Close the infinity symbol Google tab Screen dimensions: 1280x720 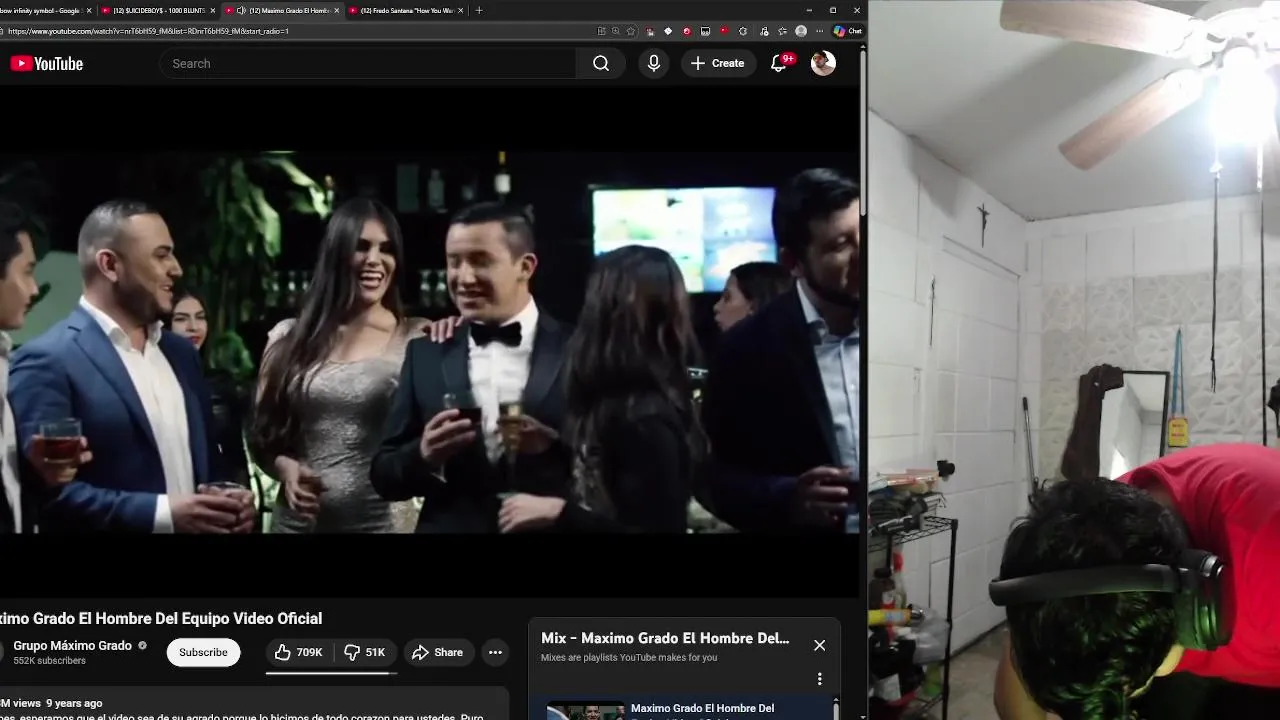tap(89, 10)
